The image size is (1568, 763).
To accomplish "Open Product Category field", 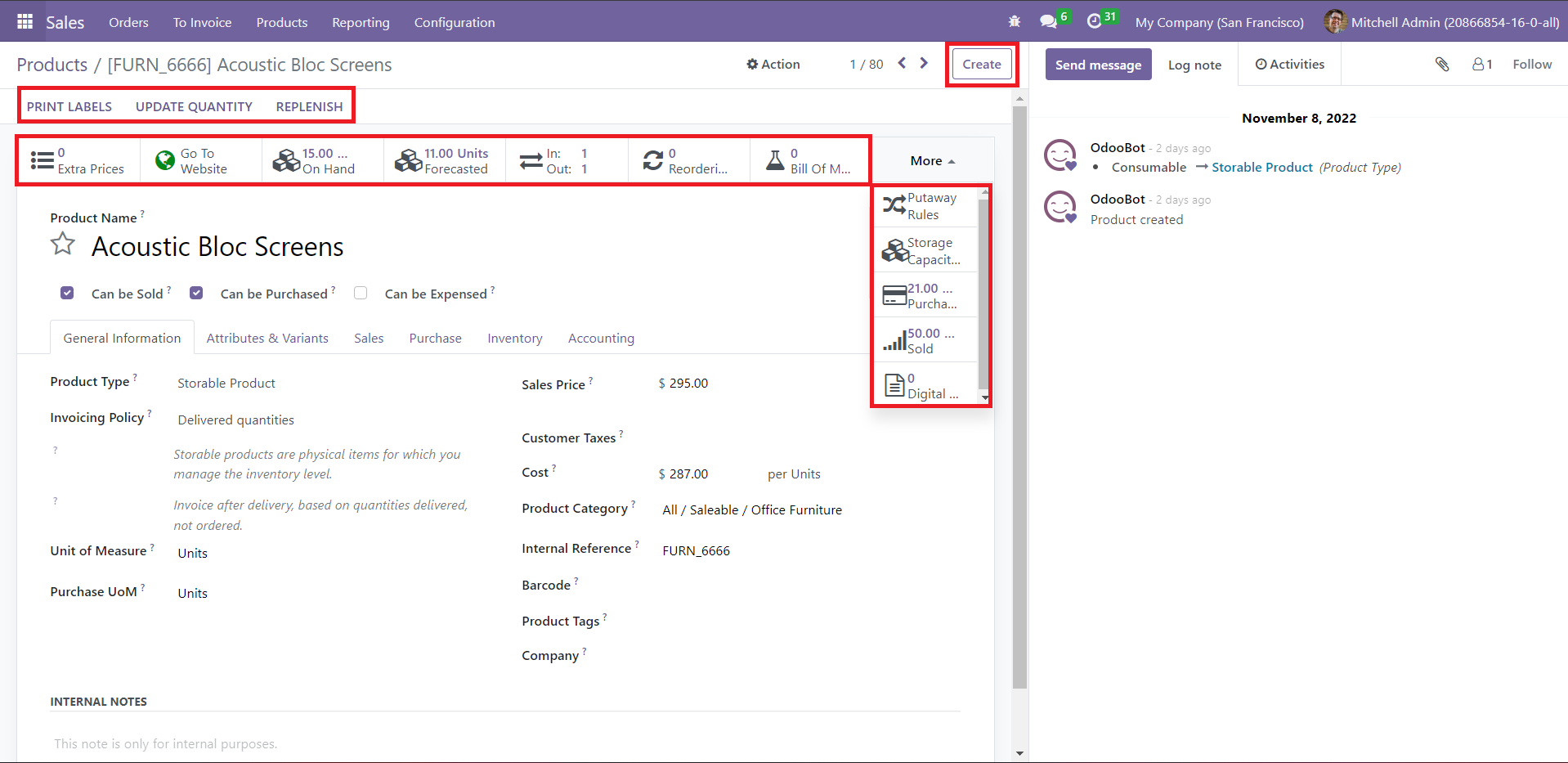I will 752,509.
